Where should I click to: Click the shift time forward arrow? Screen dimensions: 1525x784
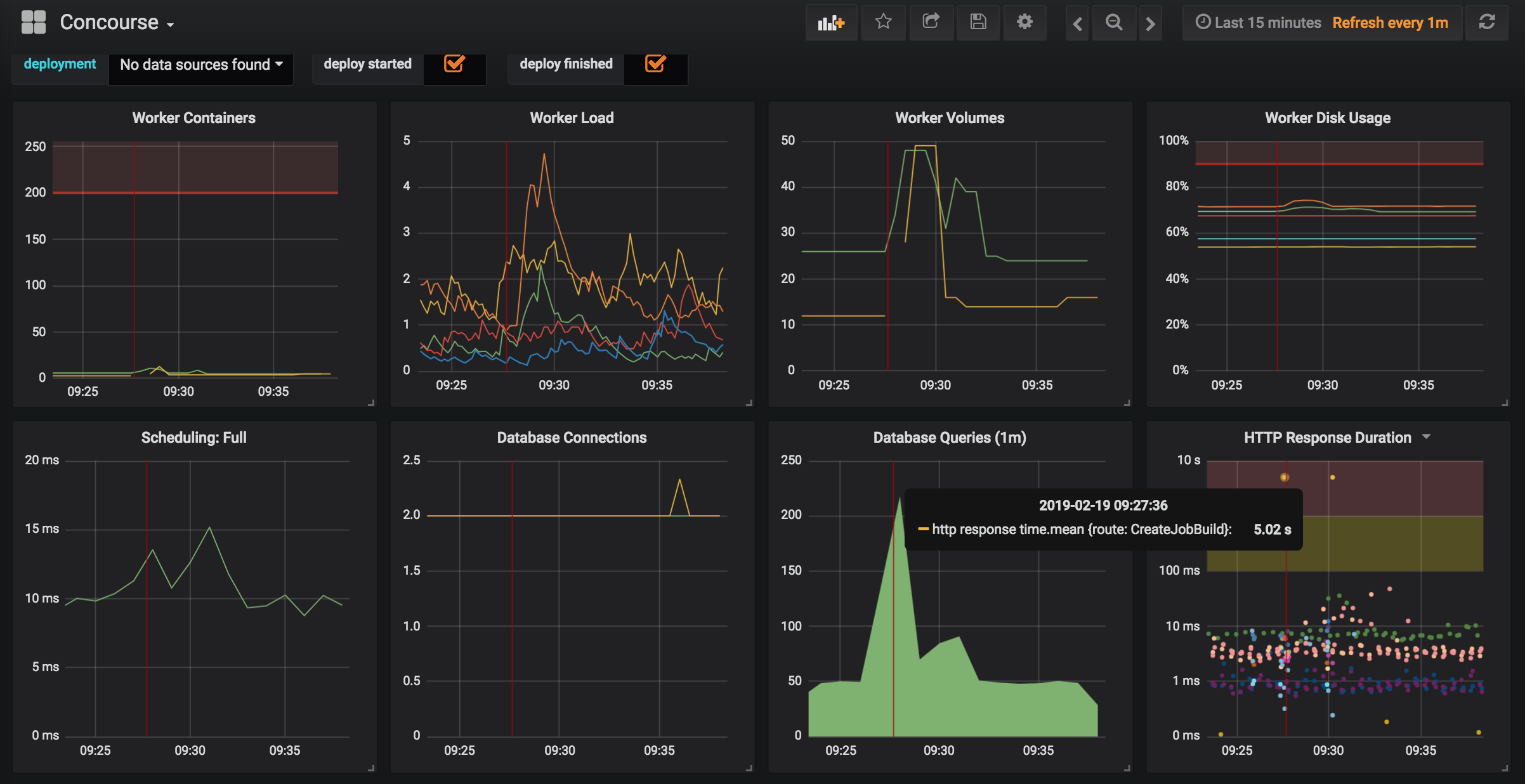[x=1151, y=23]
